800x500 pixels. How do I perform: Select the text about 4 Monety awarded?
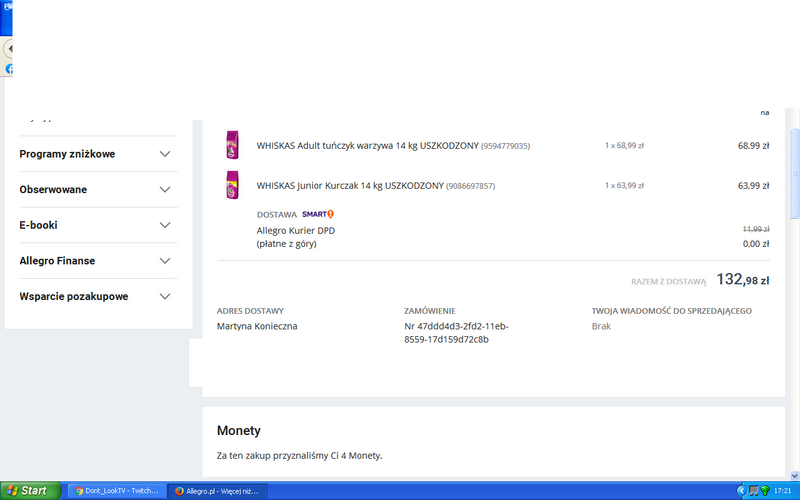[299, 456]
